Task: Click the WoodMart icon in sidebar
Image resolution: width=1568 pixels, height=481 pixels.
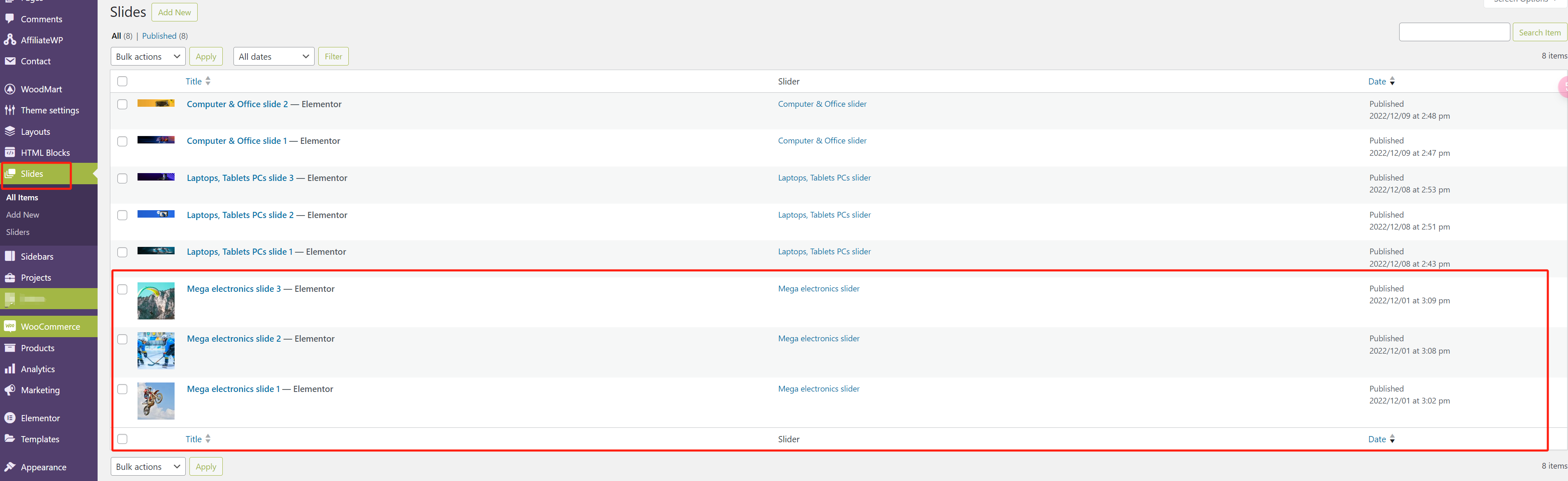Action: [10, 89]
